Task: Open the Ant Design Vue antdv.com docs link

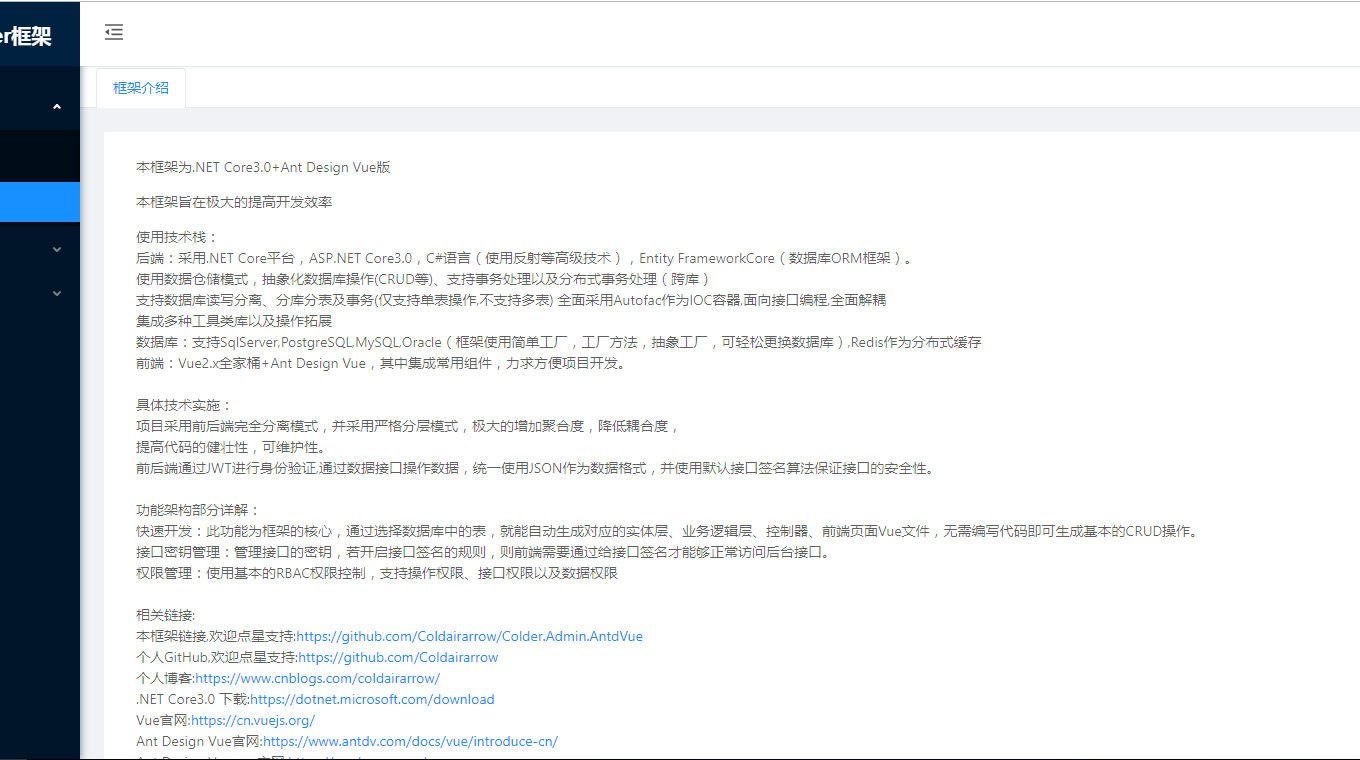Action: click(x=410, y=741)
